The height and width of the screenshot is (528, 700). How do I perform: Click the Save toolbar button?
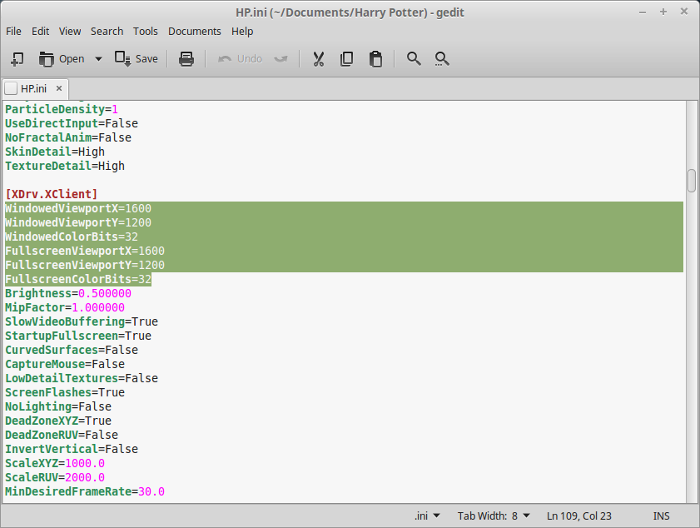click(136, 59)
